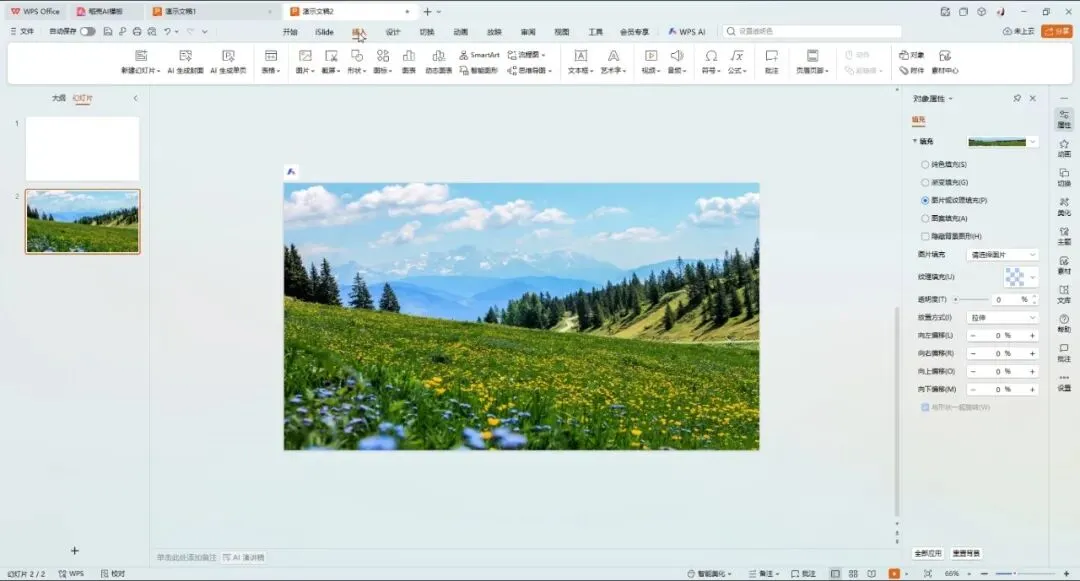
Task: Select Pattern fill (图案填充) radio option
Action: (925, 218)
